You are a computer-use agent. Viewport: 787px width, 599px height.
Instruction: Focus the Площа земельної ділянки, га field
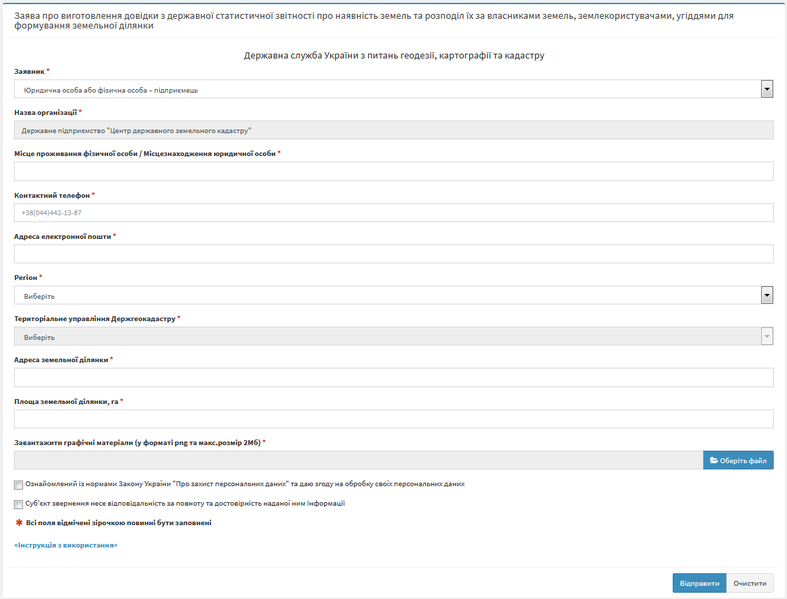click(393, 418)
